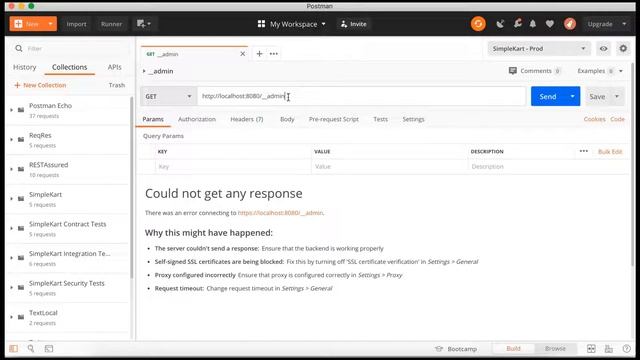This screenshot has width=640, height=360.
Task: Click the Bulk Edit link
Action: (x=610, y=151)
